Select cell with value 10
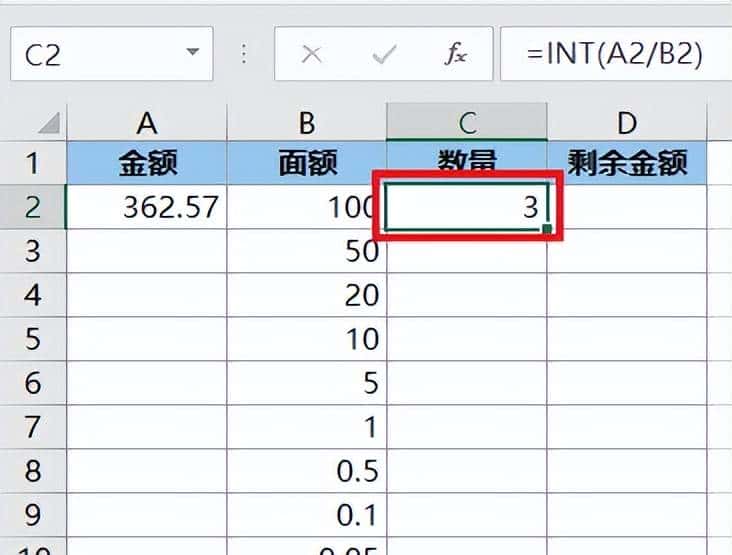Screen dimensions: 732x555 307,338
